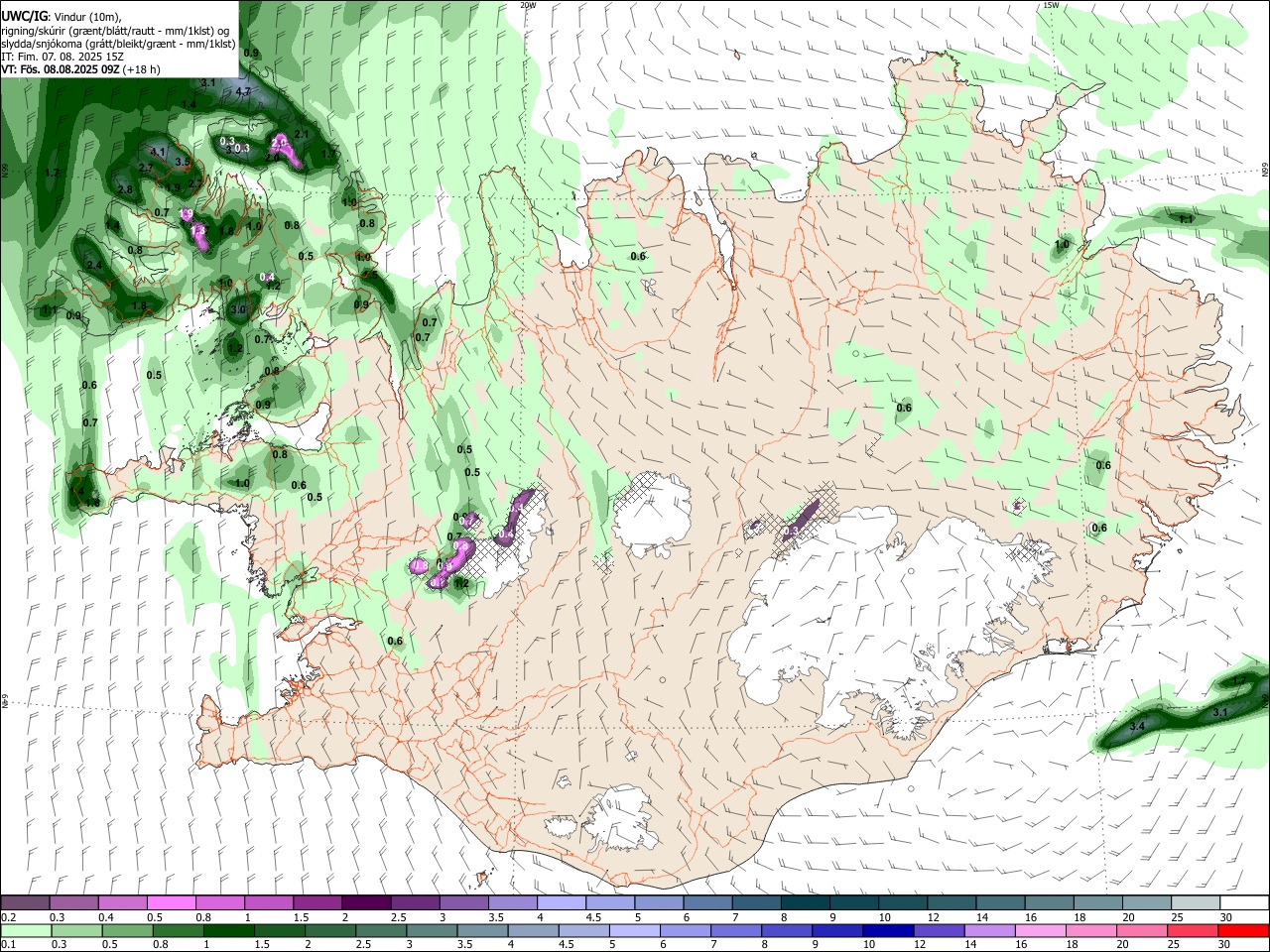1270x952 pixels.
Task: Click the '0.2' label on the top legend scale
Action: click(8, 917)
